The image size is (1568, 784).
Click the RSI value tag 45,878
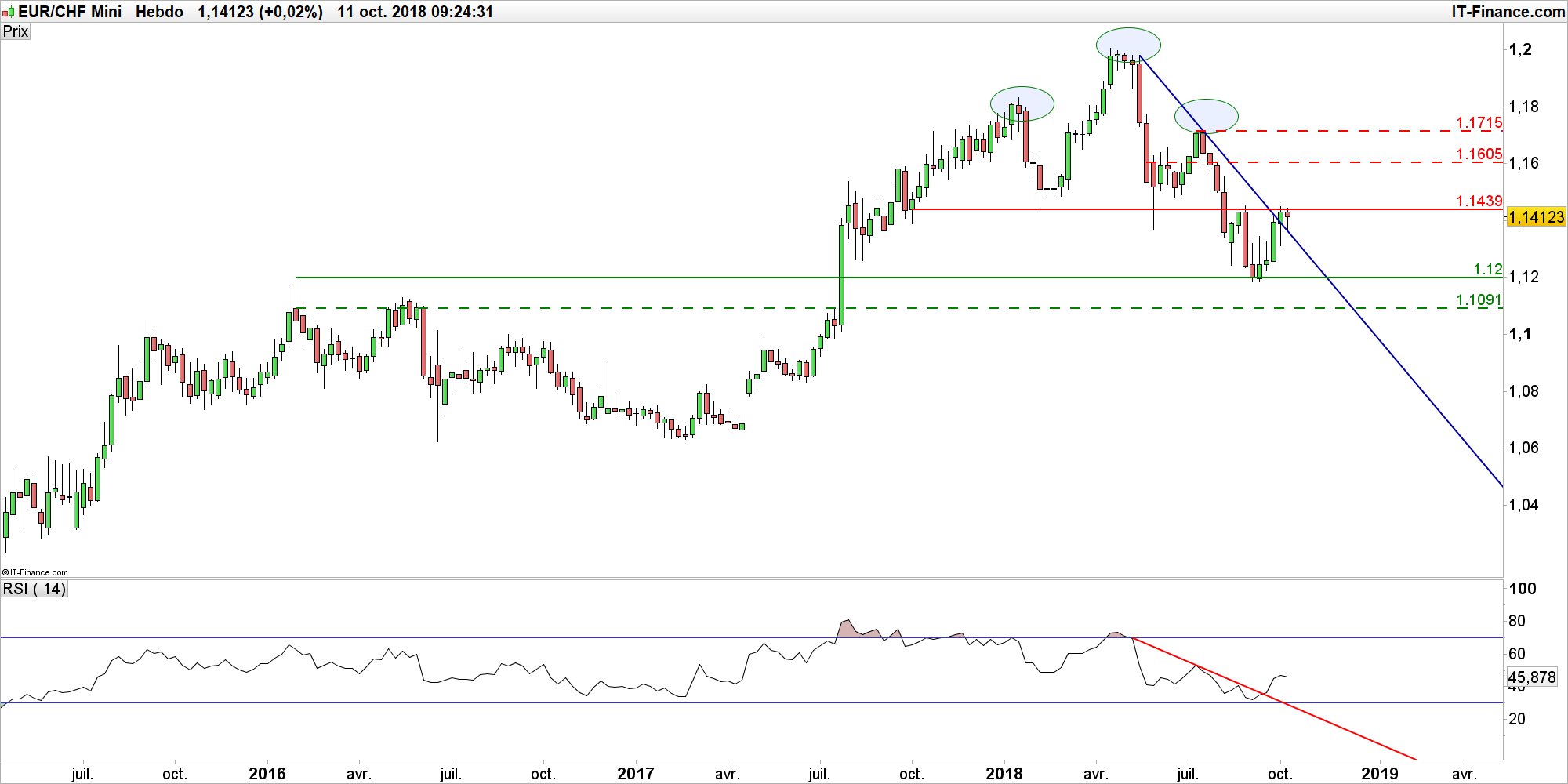pos(1532,677)
